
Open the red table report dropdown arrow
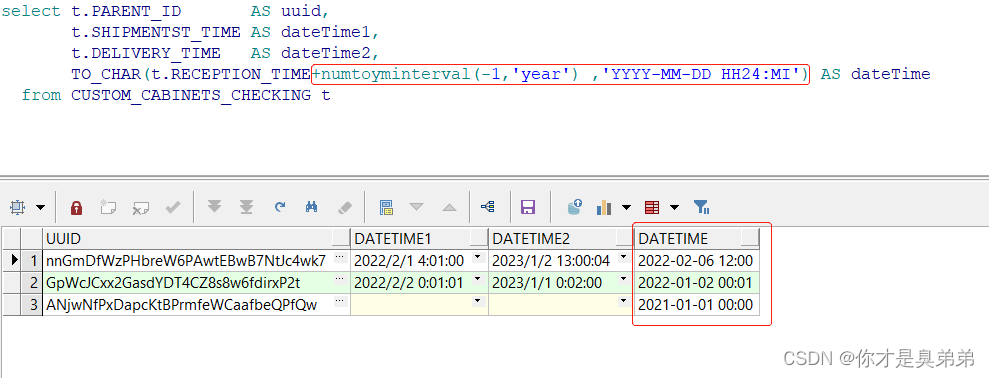(x=674, y=207)
